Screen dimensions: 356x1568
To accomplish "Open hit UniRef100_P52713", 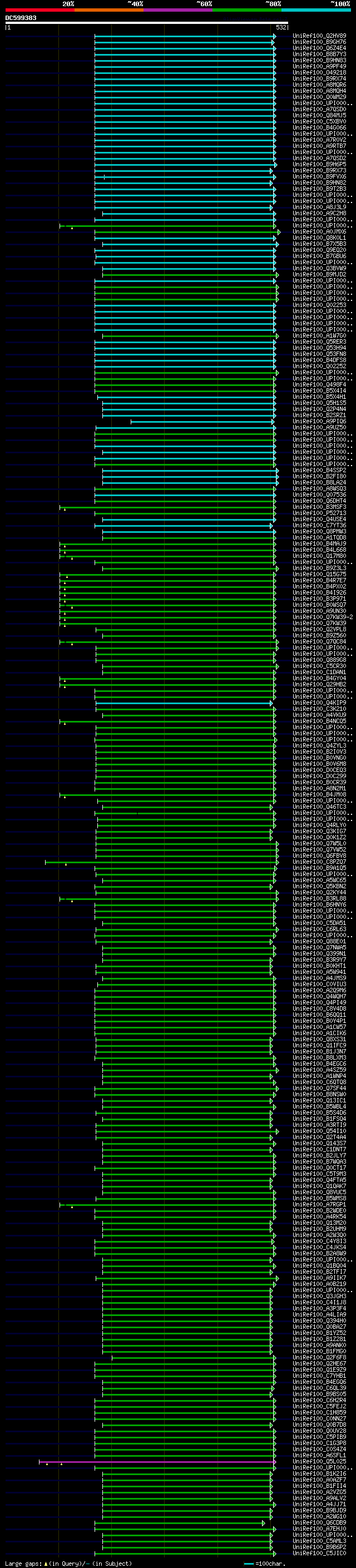I will [319, 513].
